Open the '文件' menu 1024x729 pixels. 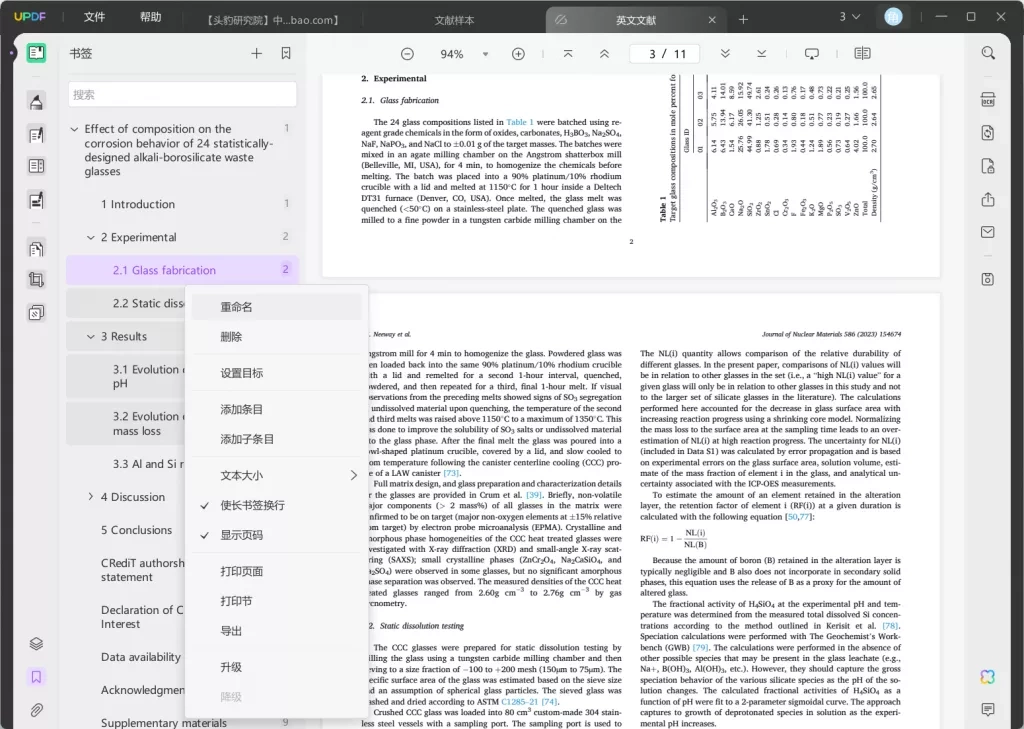coord(94,17)
